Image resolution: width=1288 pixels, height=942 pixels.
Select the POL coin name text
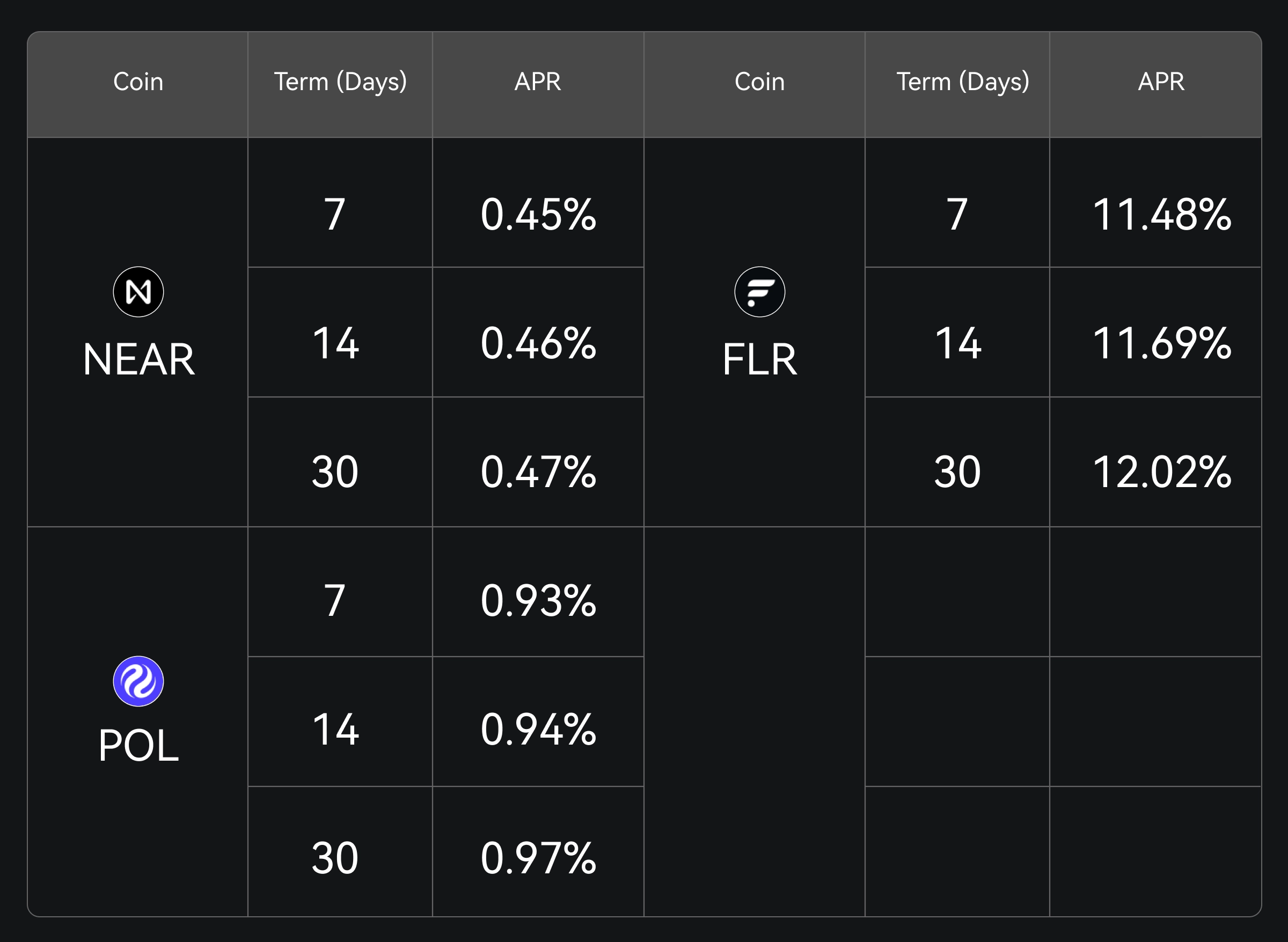click(138, 745)
